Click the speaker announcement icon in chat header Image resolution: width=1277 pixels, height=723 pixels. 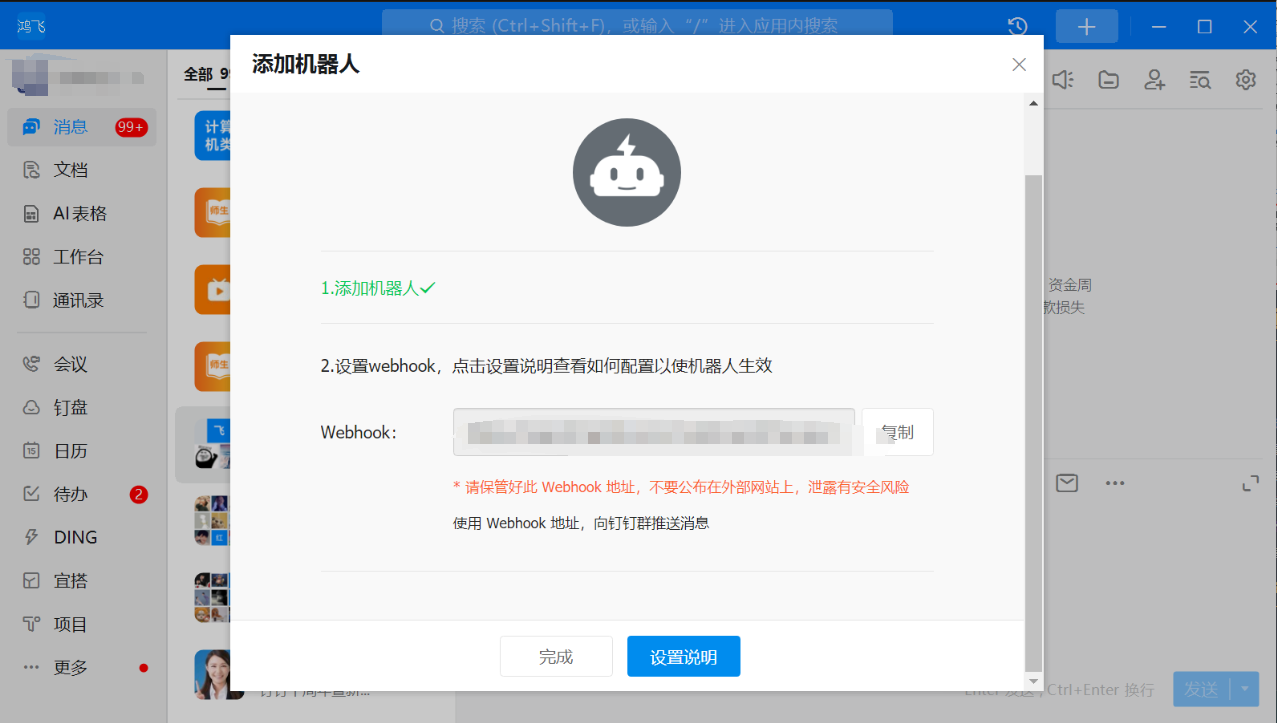pos(1063,80)
